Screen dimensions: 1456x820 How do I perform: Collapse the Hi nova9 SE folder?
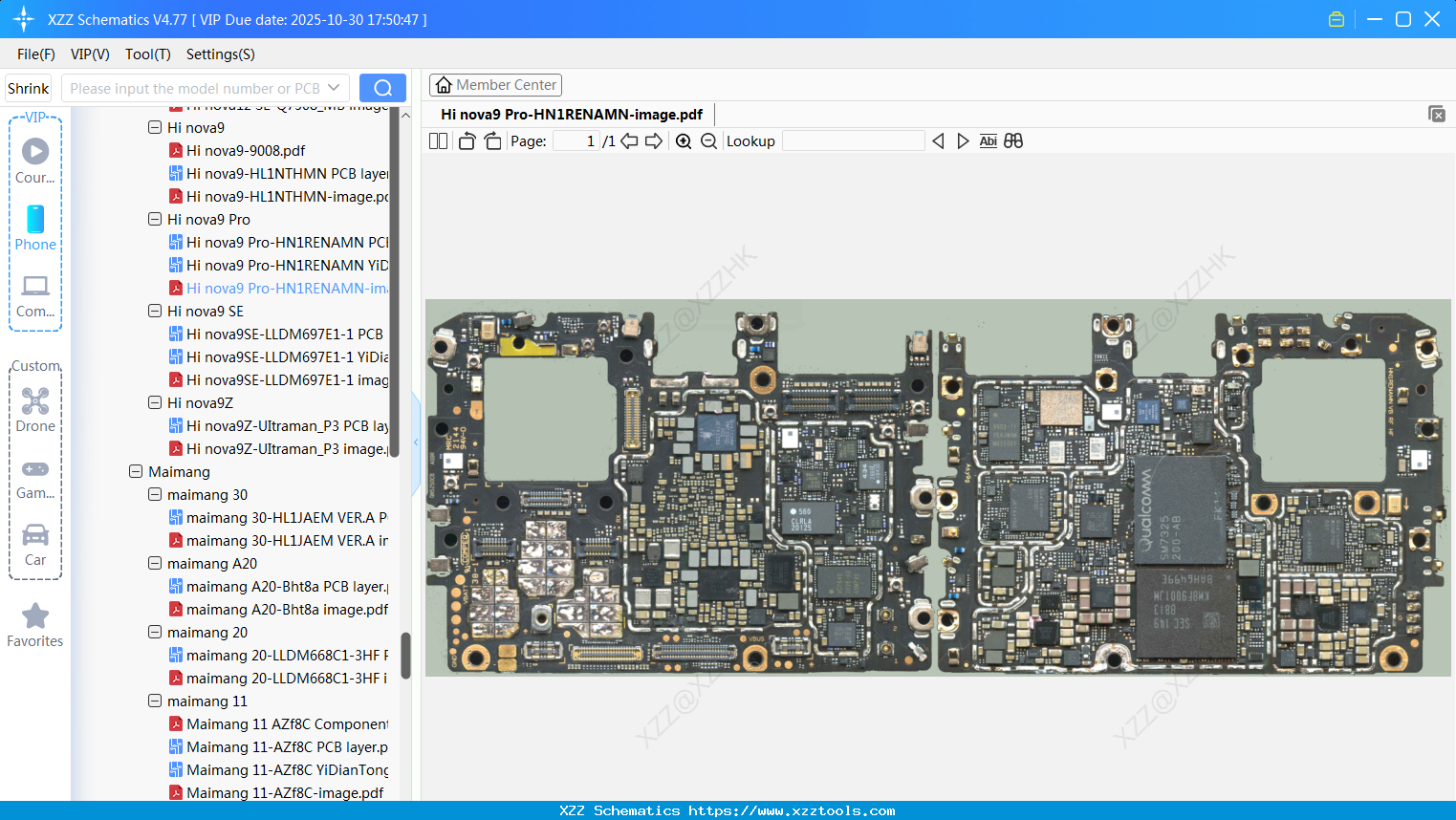click(x=155, y=311)
